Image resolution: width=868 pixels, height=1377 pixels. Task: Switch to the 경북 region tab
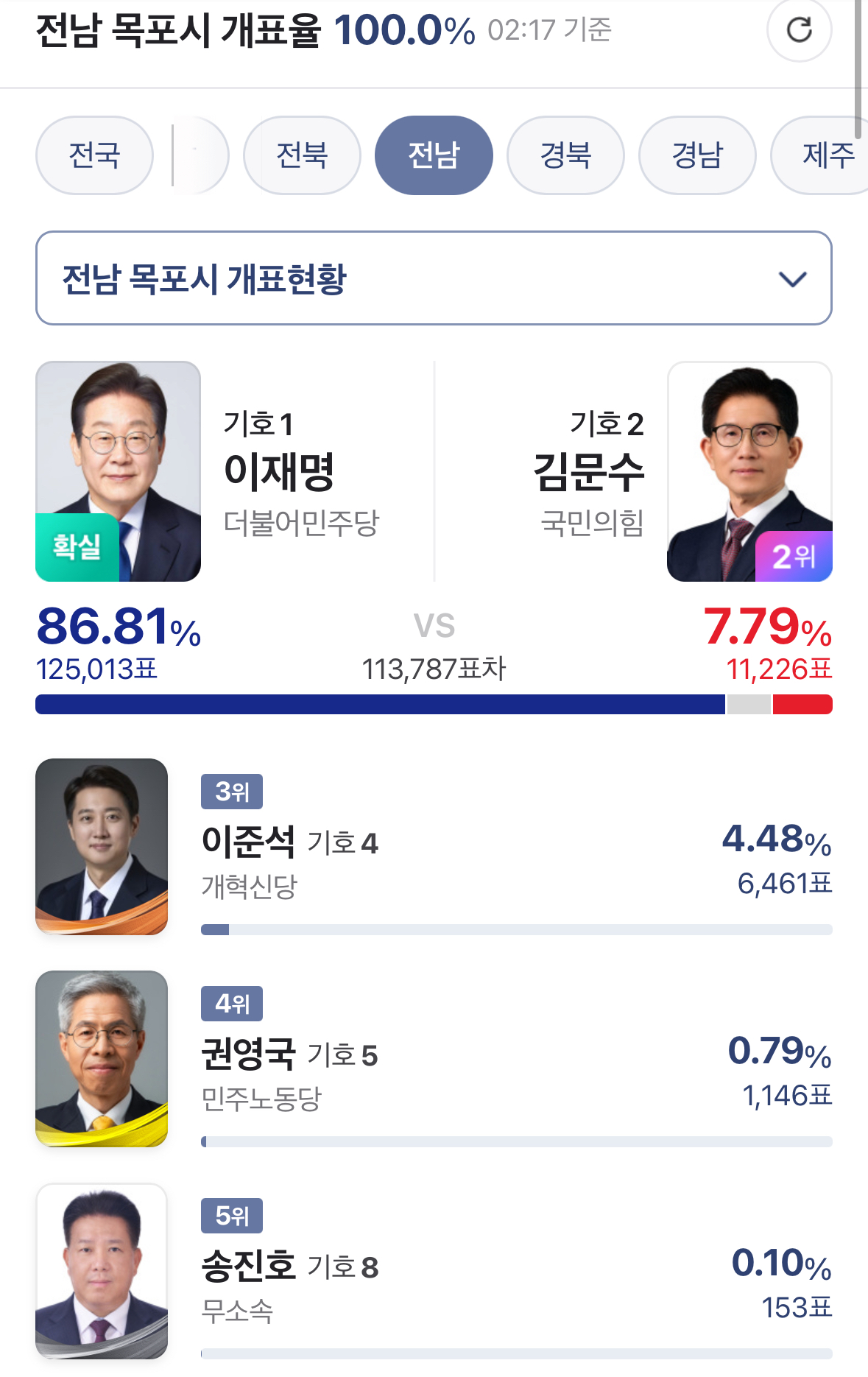(565, 155)
